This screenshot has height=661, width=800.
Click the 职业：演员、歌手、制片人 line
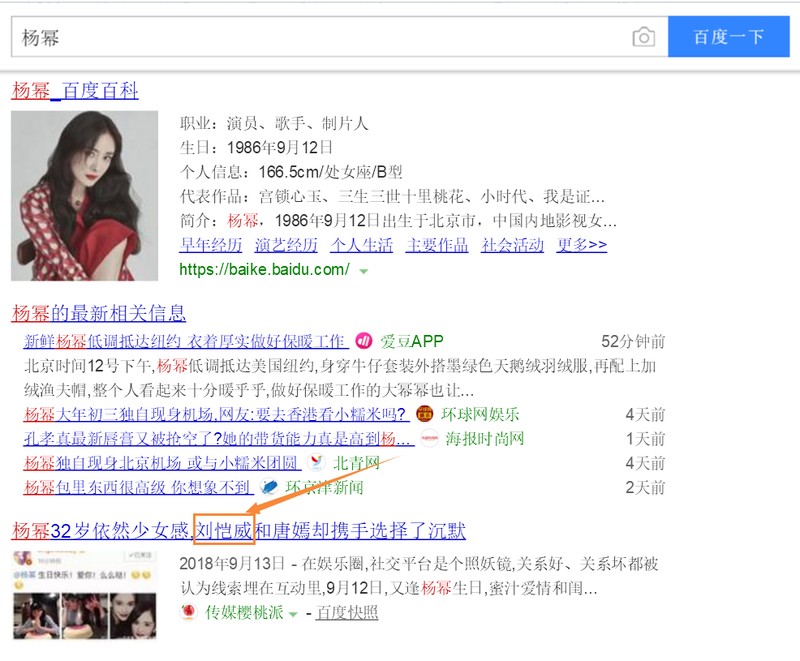click(274, 123)
